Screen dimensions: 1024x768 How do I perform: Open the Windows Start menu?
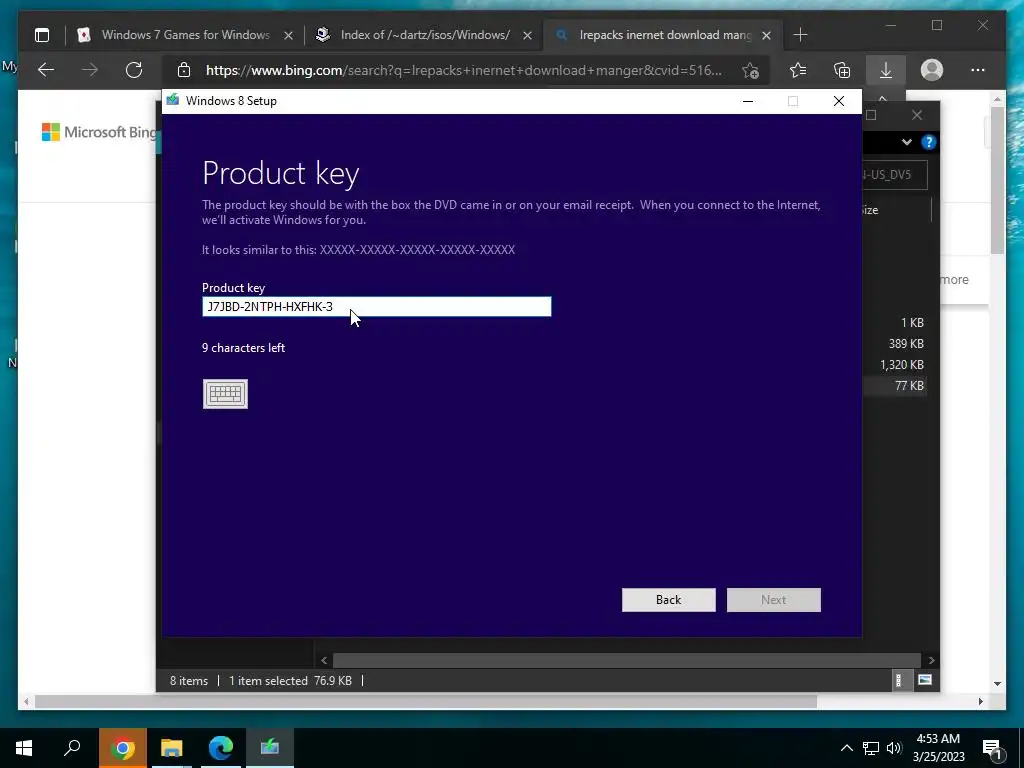(24, 748)
